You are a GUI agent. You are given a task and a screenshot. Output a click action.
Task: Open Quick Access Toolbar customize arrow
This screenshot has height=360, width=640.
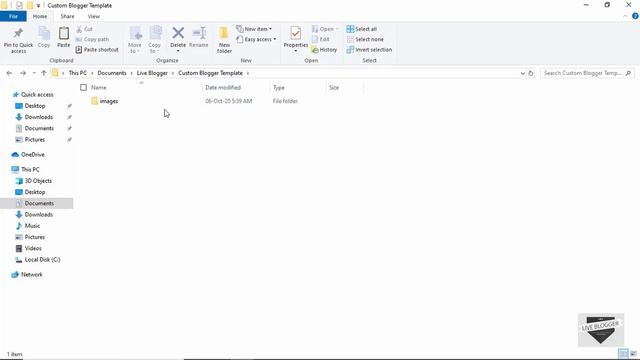(38, 6)
